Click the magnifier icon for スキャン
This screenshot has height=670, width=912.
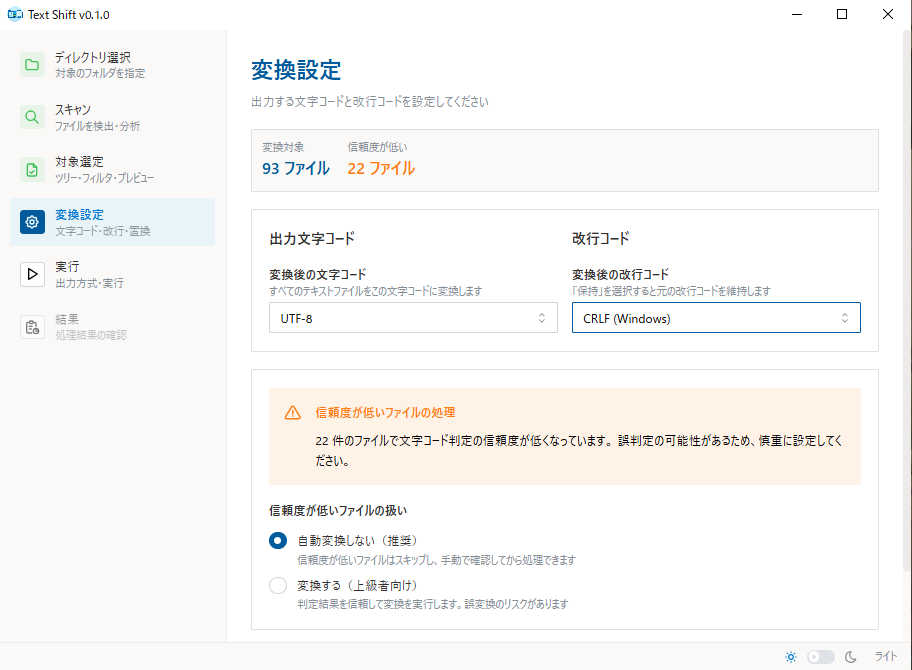point(32,116)
